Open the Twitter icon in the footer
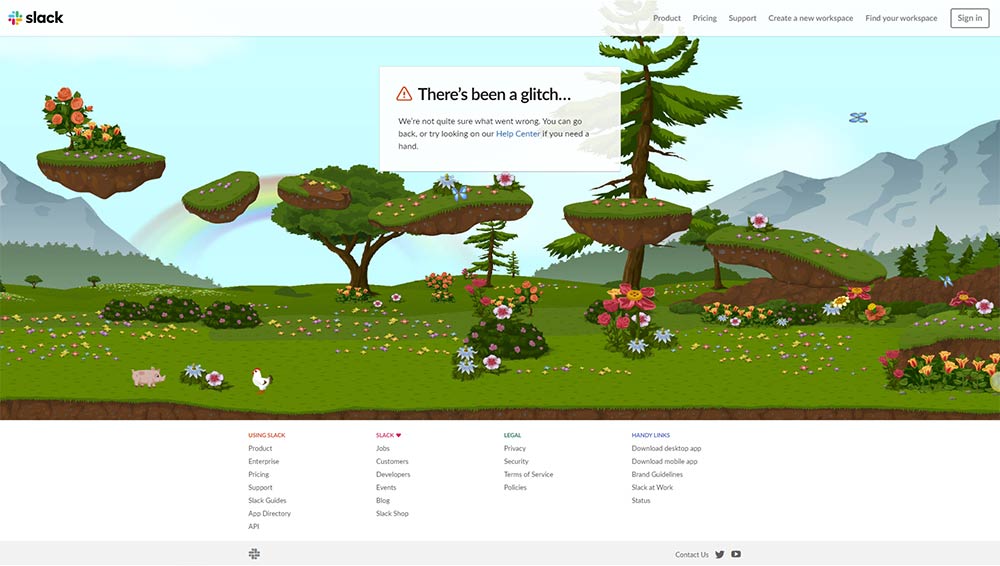The height and width of the screenshot is (566, 1000). coord(719,555)
